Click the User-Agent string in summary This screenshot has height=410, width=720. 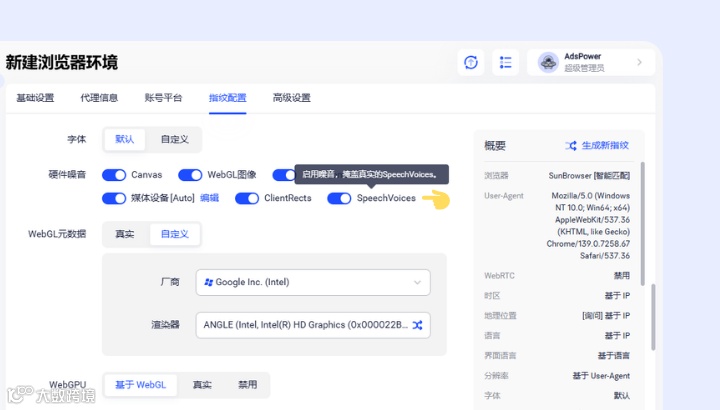588,225
